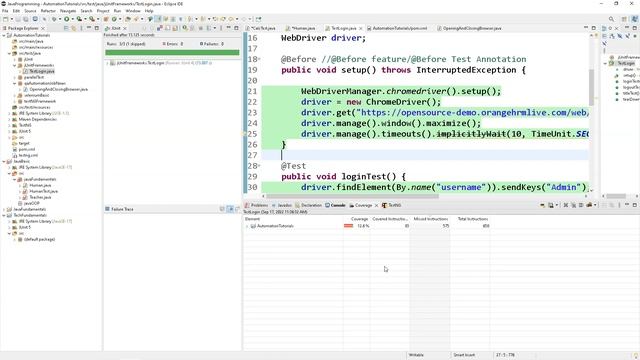The width and height of the screenshot is (640, 360).
Task: Open the Navigate menu
Action: [x=68, y=11]
